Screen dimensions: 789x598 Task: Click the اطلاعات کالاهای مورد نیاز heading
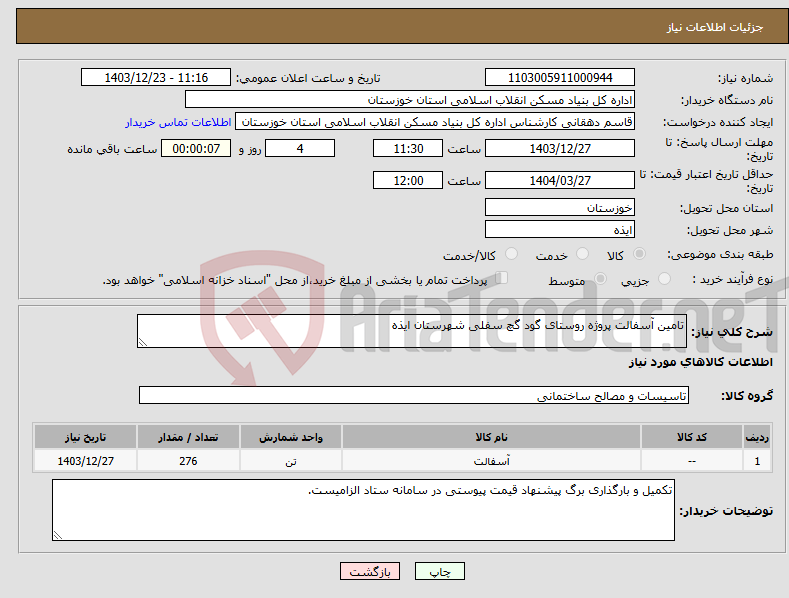pos(700,362)
